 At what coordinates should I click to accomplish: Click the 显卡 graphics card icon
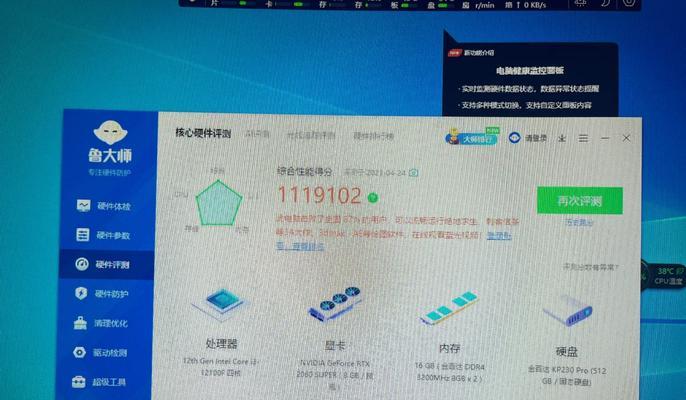point(335,303)
